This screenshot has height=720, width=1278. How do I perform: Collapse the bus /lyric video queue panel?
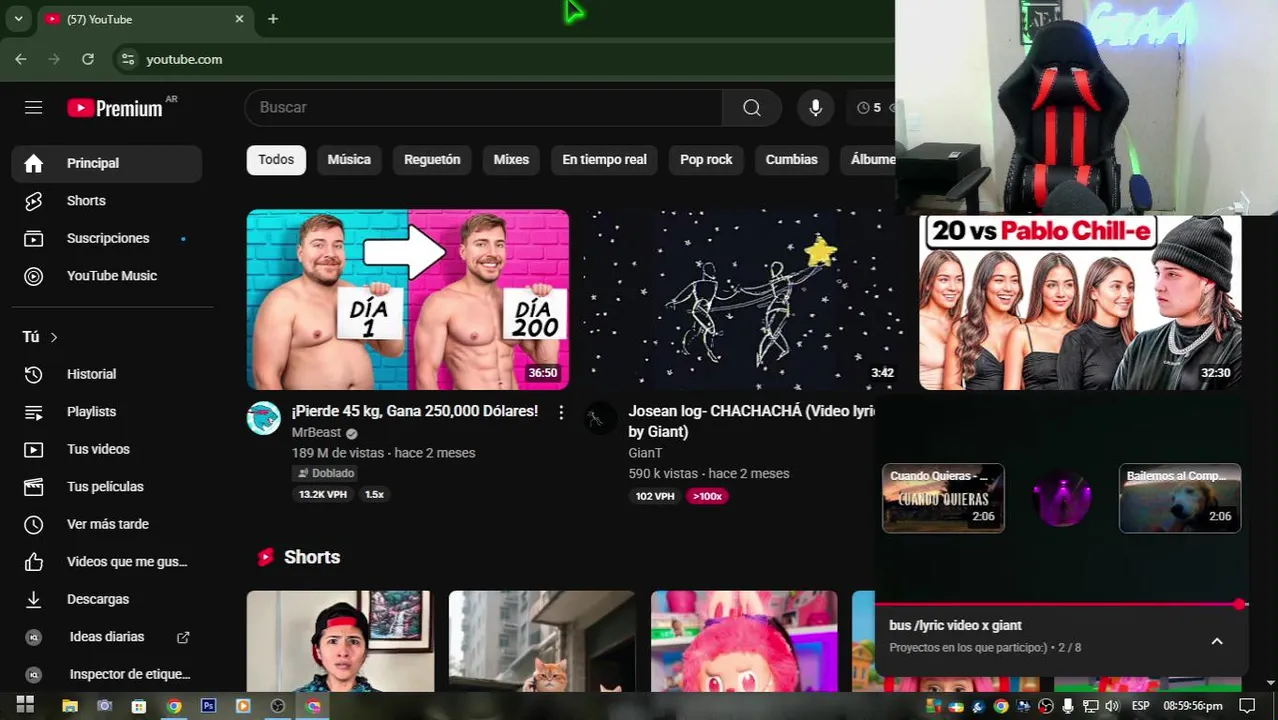pos(1217,641)
